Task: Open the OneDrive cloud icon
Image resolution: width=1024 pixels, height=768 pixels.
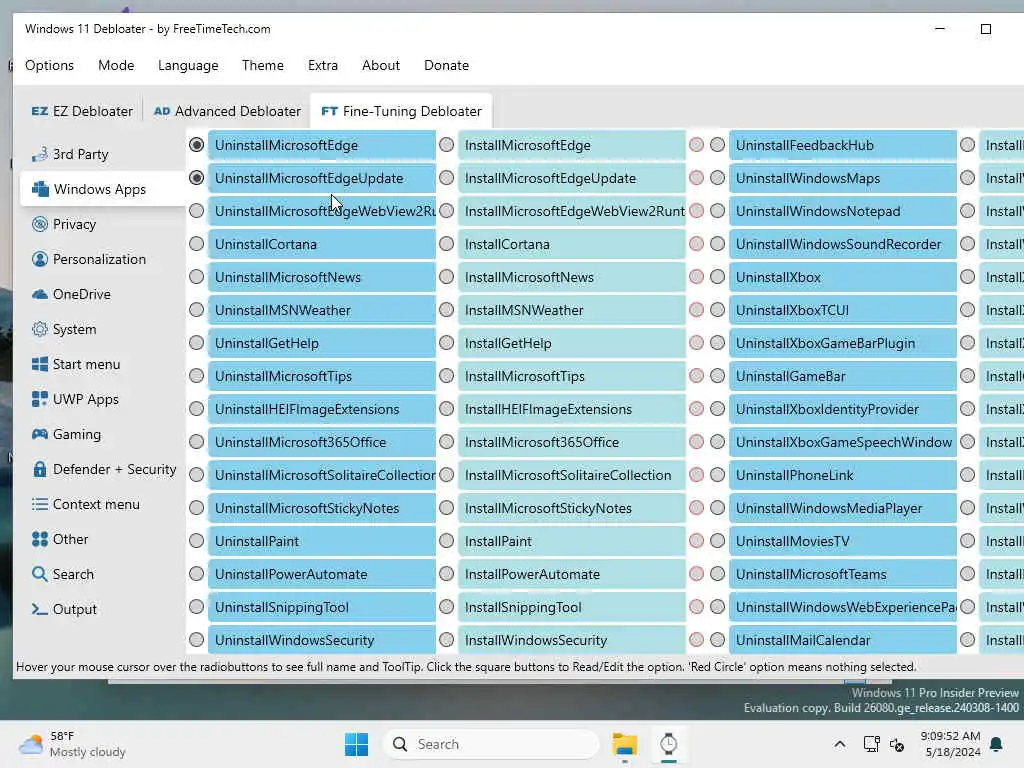Action: point(40,295)
